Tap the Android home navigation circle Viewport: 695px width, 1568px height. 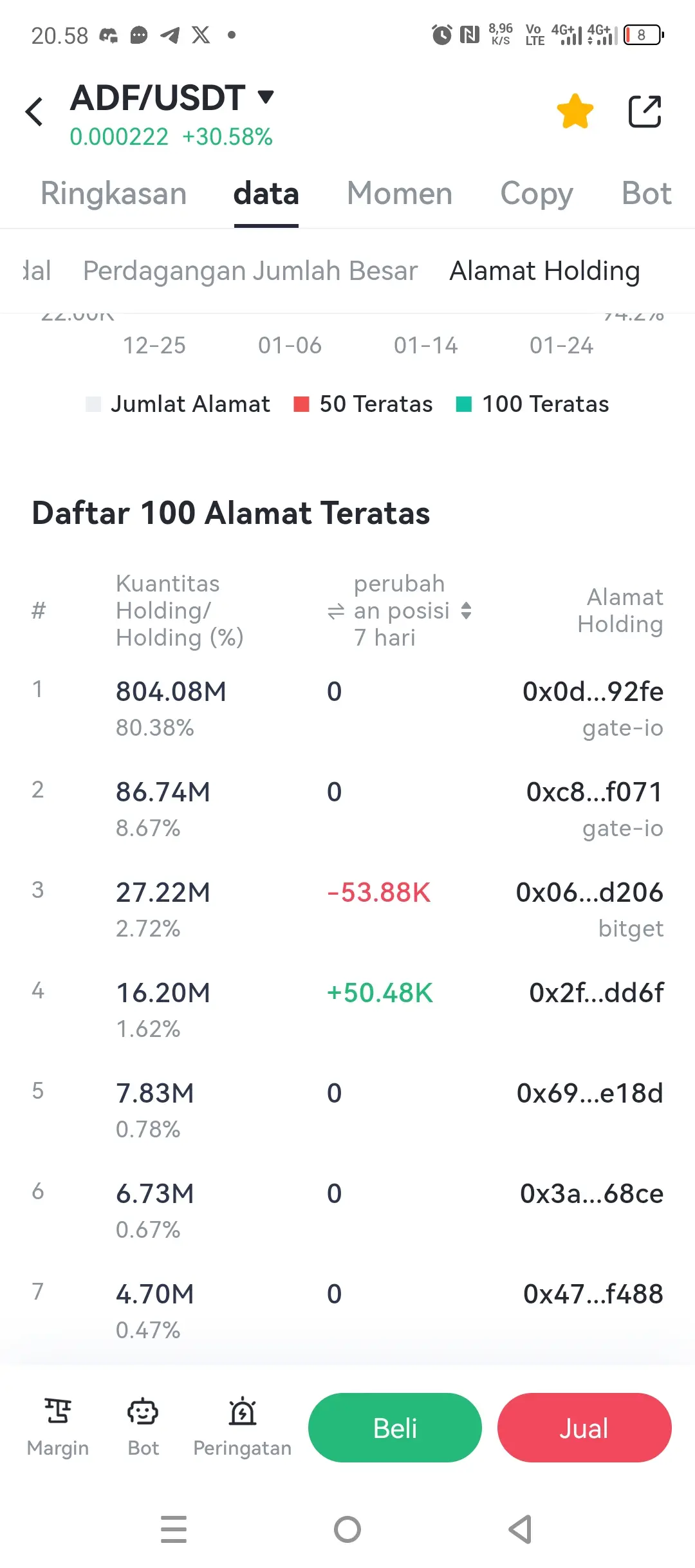347,1529
